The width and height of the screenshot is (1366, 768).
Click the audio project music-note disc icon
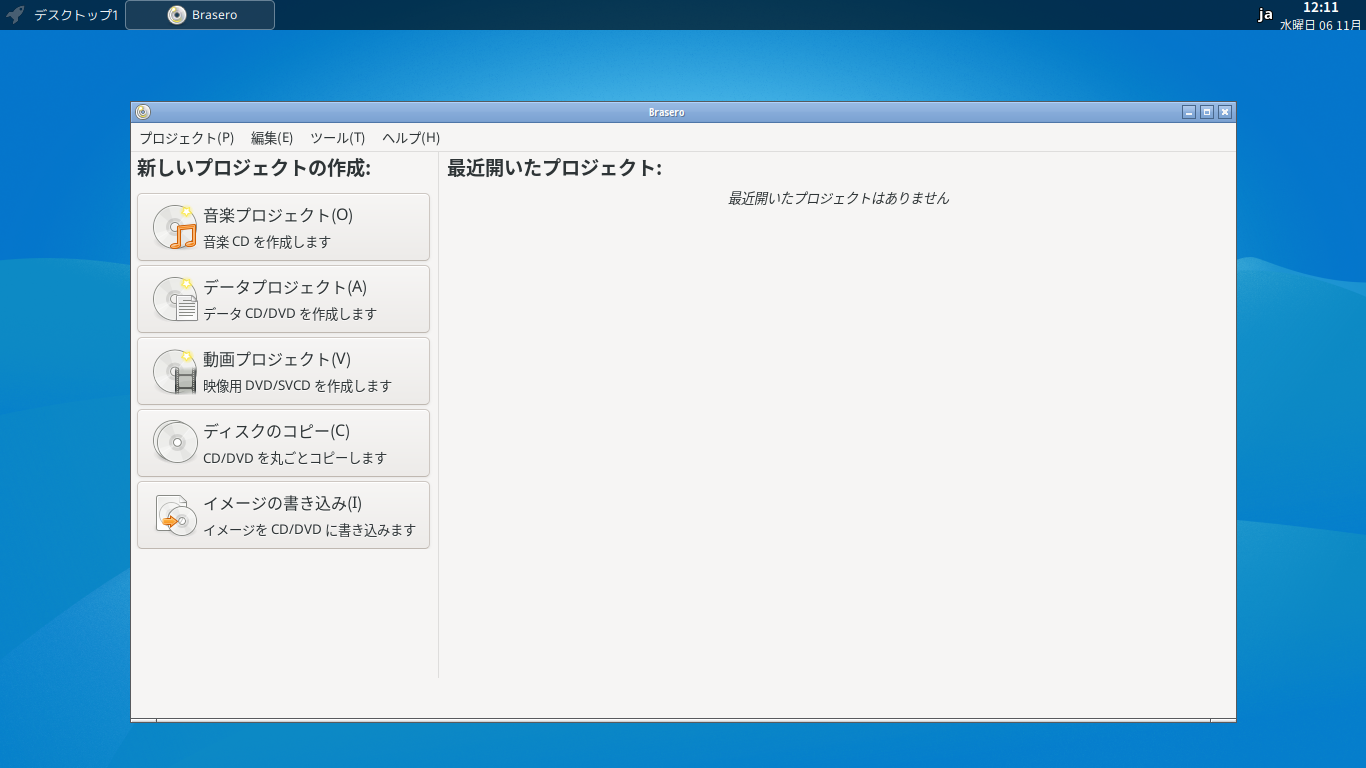click(x=175, y=227)
